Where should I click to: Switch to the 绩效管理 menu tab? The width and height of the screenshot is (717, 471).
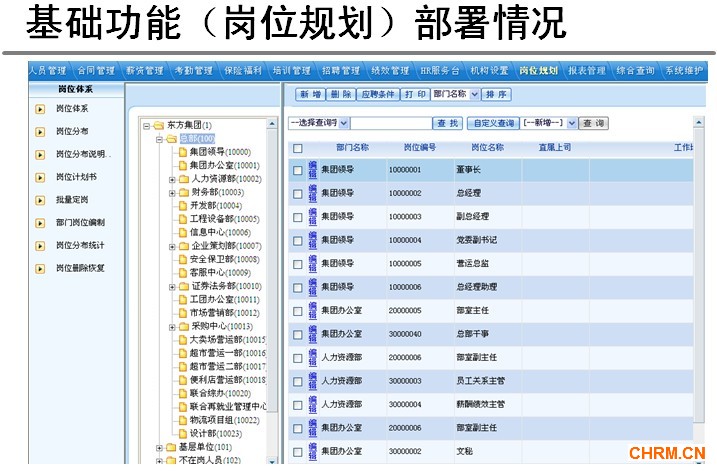[x=386, y=71]
